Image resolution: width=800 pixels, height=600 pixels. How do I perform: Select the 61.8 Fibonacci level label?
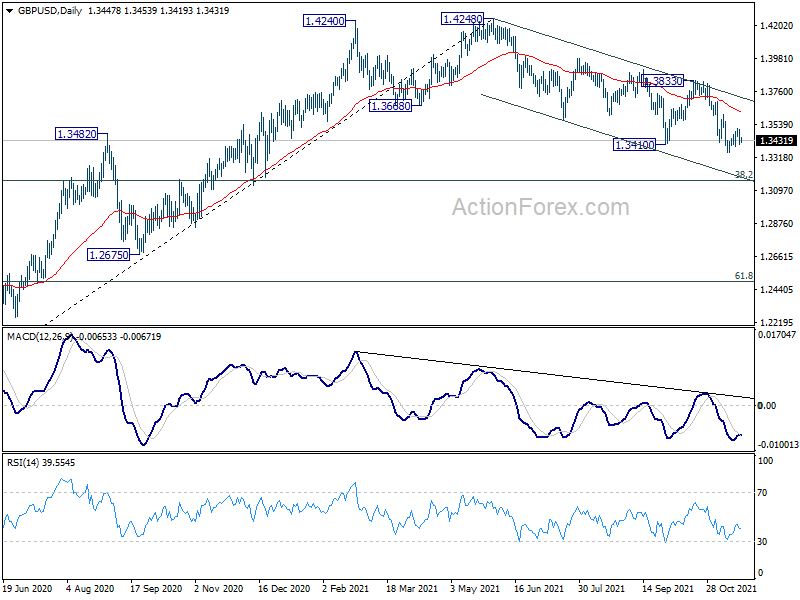click(x=744, y=276)
